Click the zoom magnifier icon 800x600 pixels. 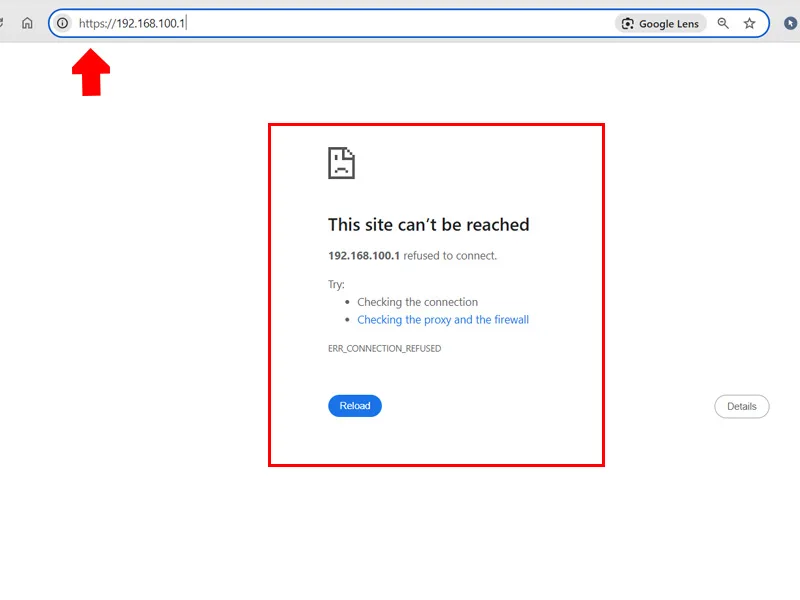pyautogui.click(x=723, y=23)
